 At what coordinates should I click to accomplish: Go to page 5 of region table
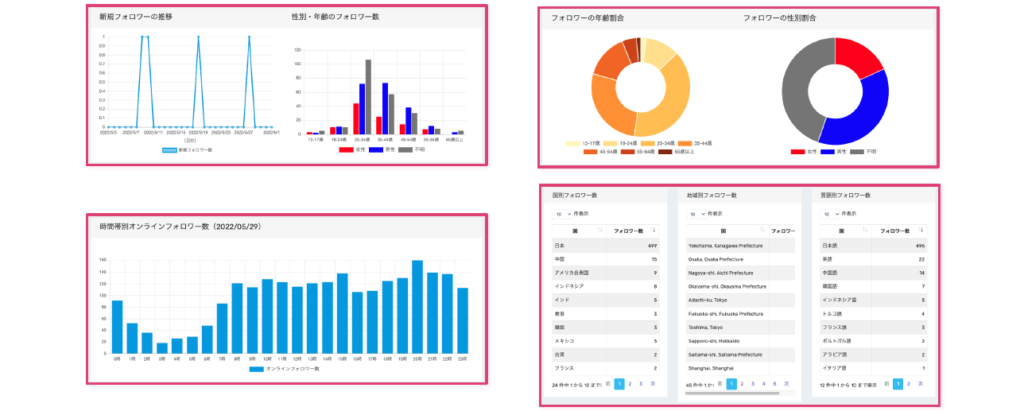pyautogui.click(x=776, y=384)
